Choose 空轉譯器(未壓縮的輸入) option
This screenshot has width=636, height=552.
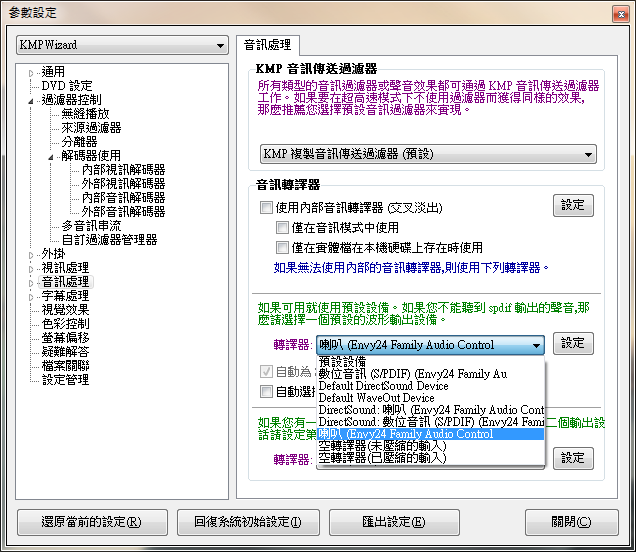click(430, 446)
